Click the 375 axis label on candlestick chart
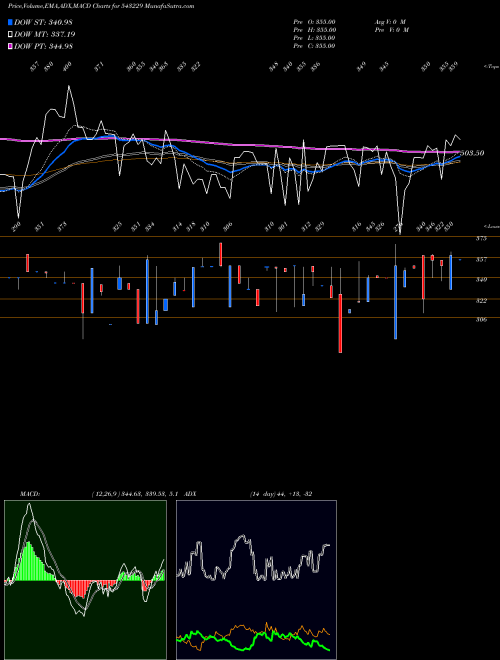Image resolution: width=500 pixels, height=660 pixels. [481, 239]
